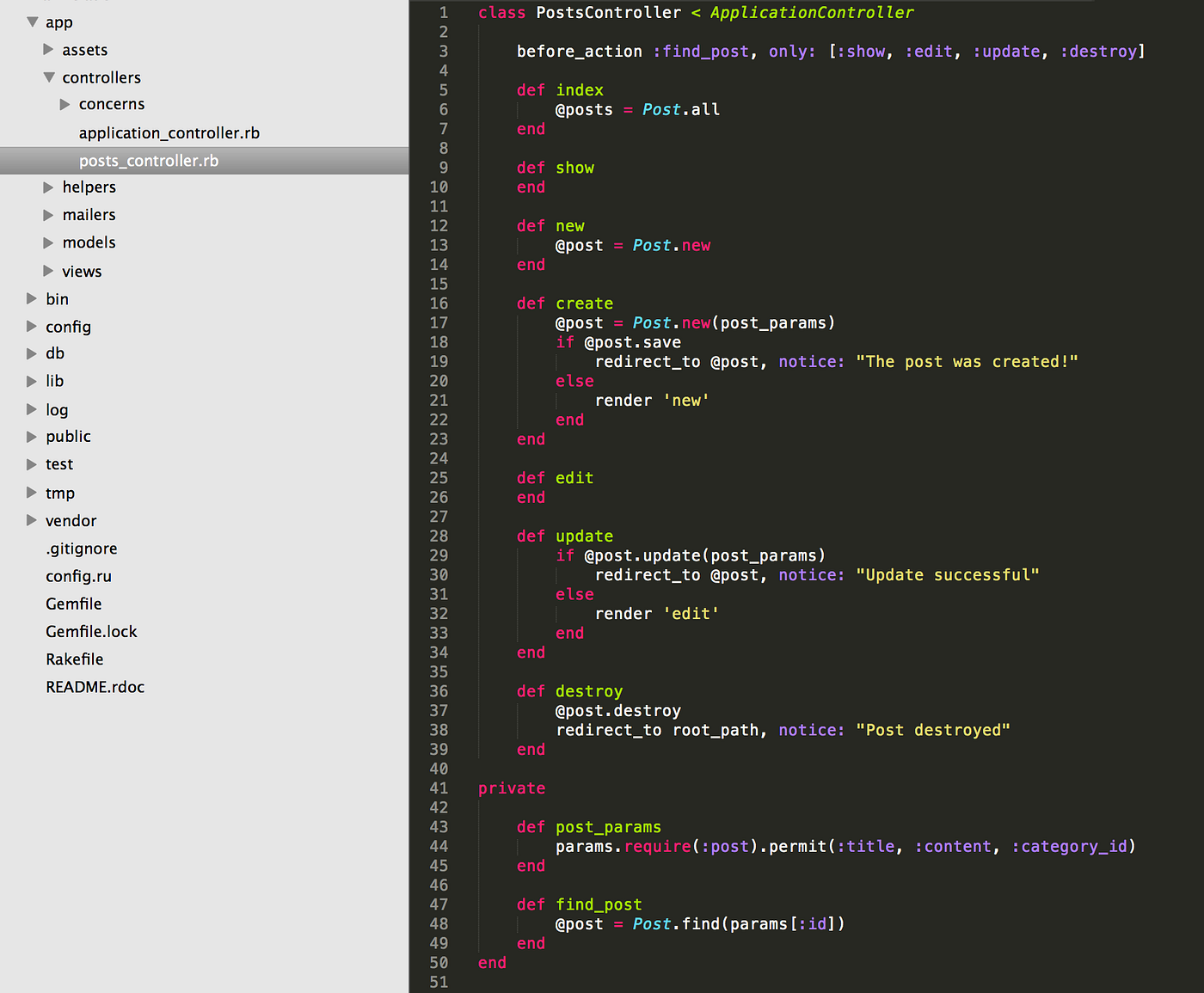Viewport: 1204px width, 993px height.
Task: Expand the helpers folder arrow
Action: click(49, 187)
